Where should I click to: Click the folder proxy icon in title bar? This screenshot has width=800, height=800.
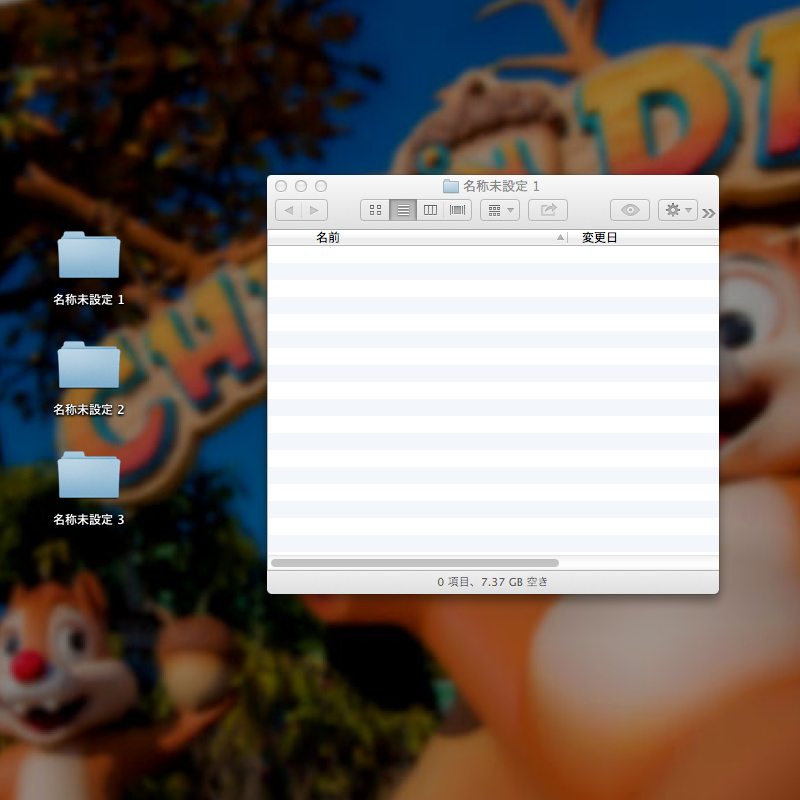pos(451,186)
